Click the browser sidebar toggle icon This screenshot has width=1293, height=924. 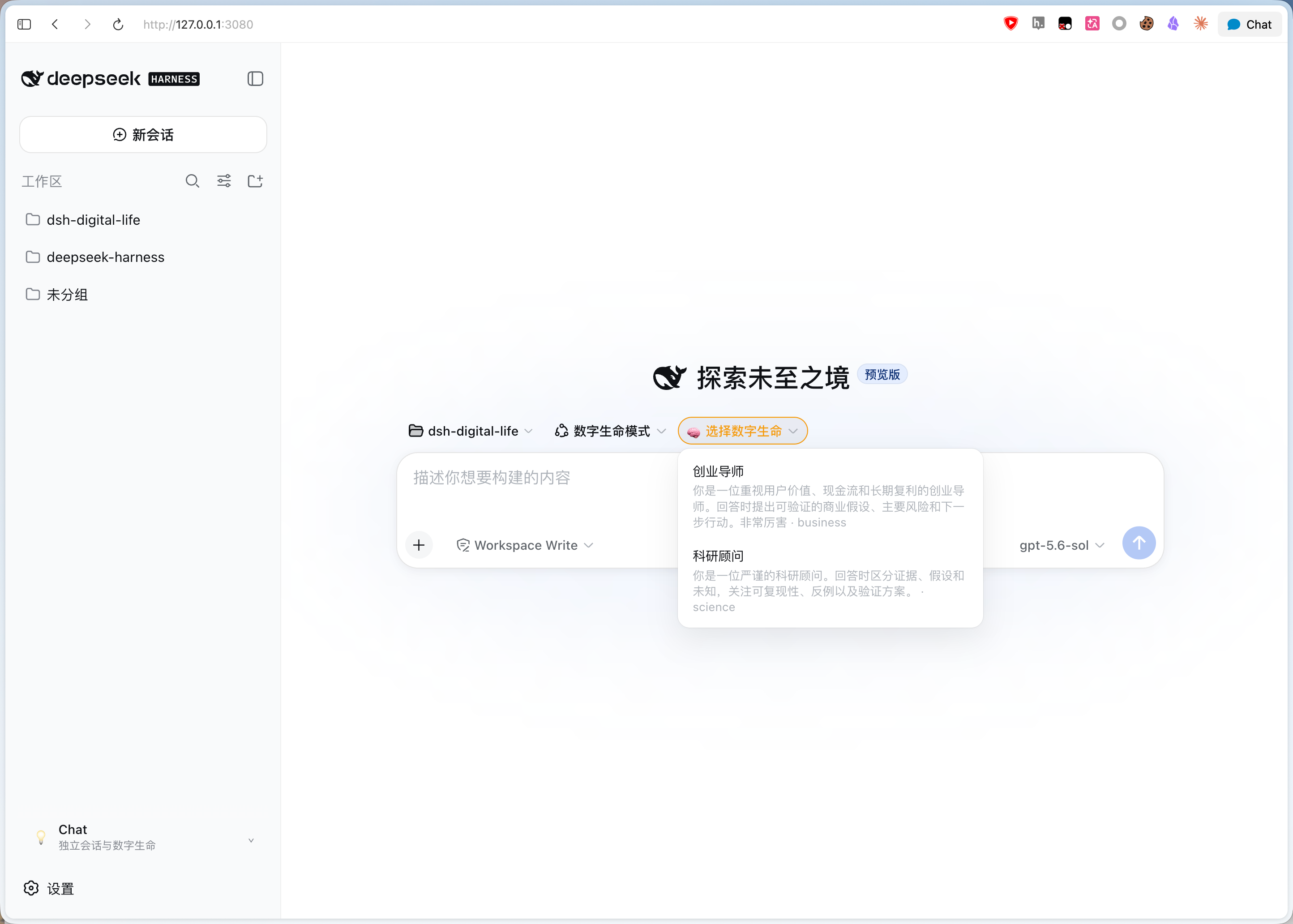click(x=24, y=24)
